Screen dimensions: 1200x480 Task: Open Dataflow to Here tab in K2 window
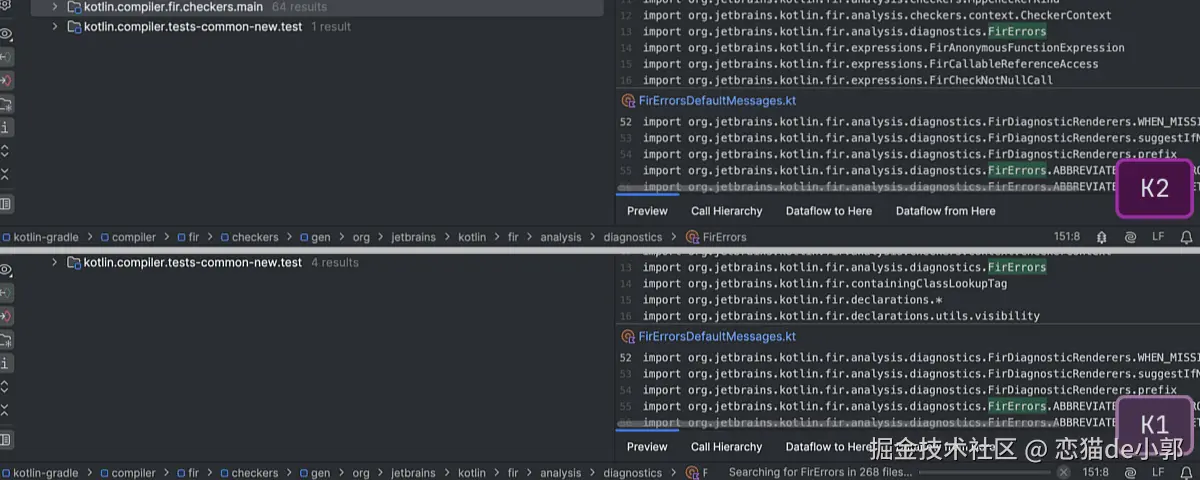(x=829, y=211)
